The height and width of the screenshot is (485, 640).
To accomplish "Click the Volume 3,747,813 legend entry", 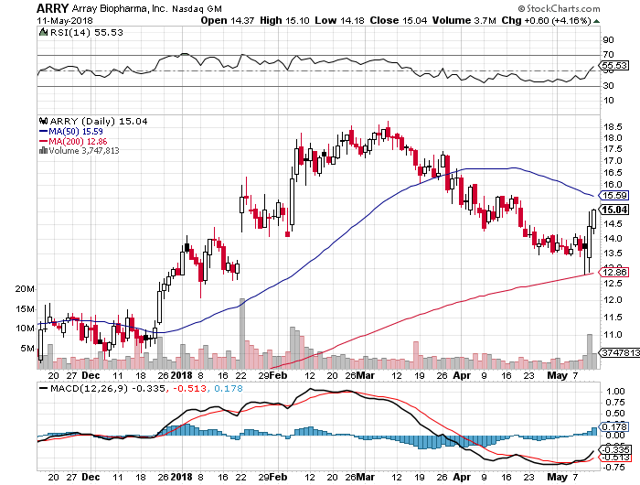I will [84, 151].
